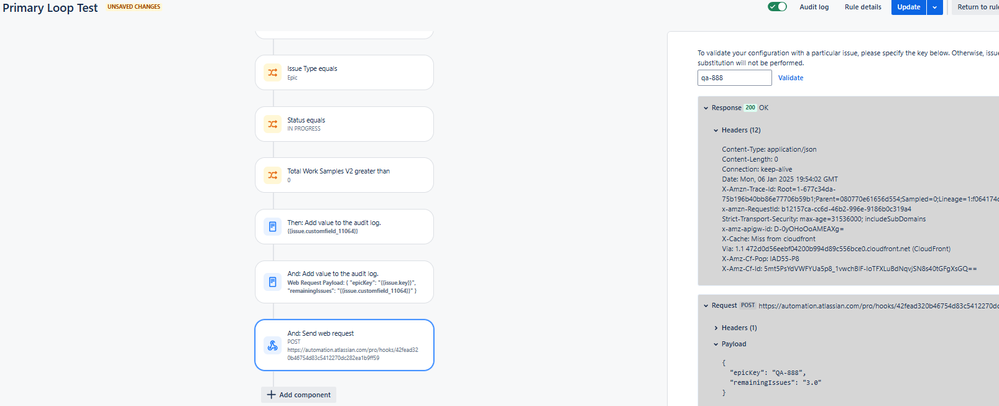999x406 pixels.
Task: Click the Primary Loop Test rule title
Action: click(x=50, y=8)
